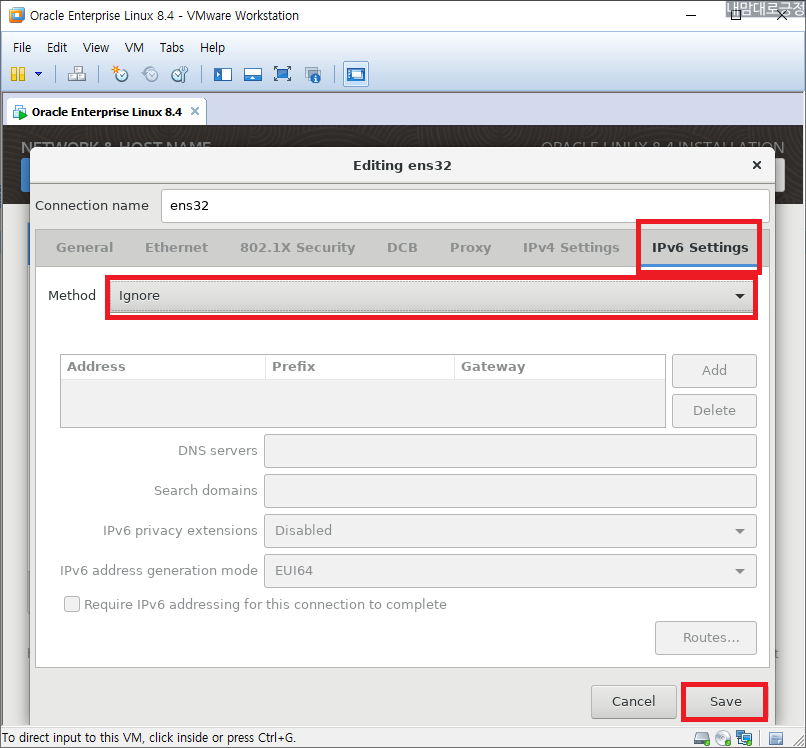The image size is (806, 748).
Task: Click the Prefix column header
Action: click(x=360, y=367)
